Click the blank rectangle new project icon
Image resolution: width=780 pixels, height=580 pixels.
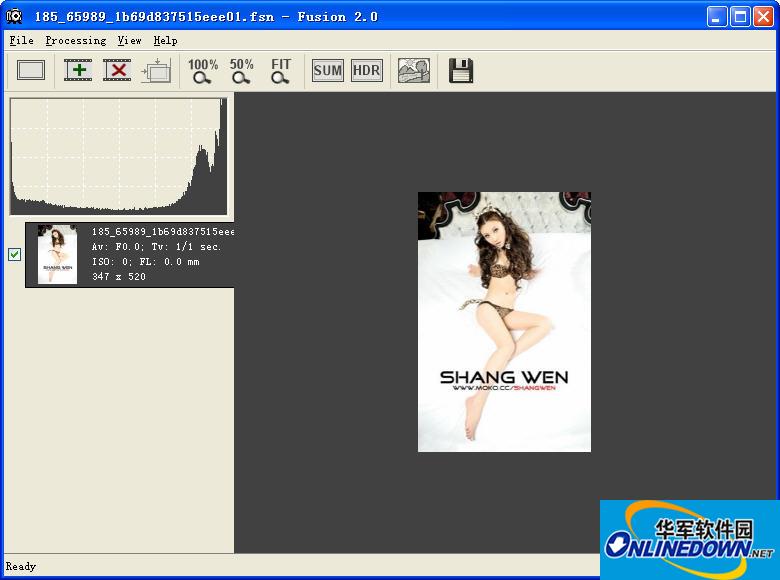(x=31, y=70)
